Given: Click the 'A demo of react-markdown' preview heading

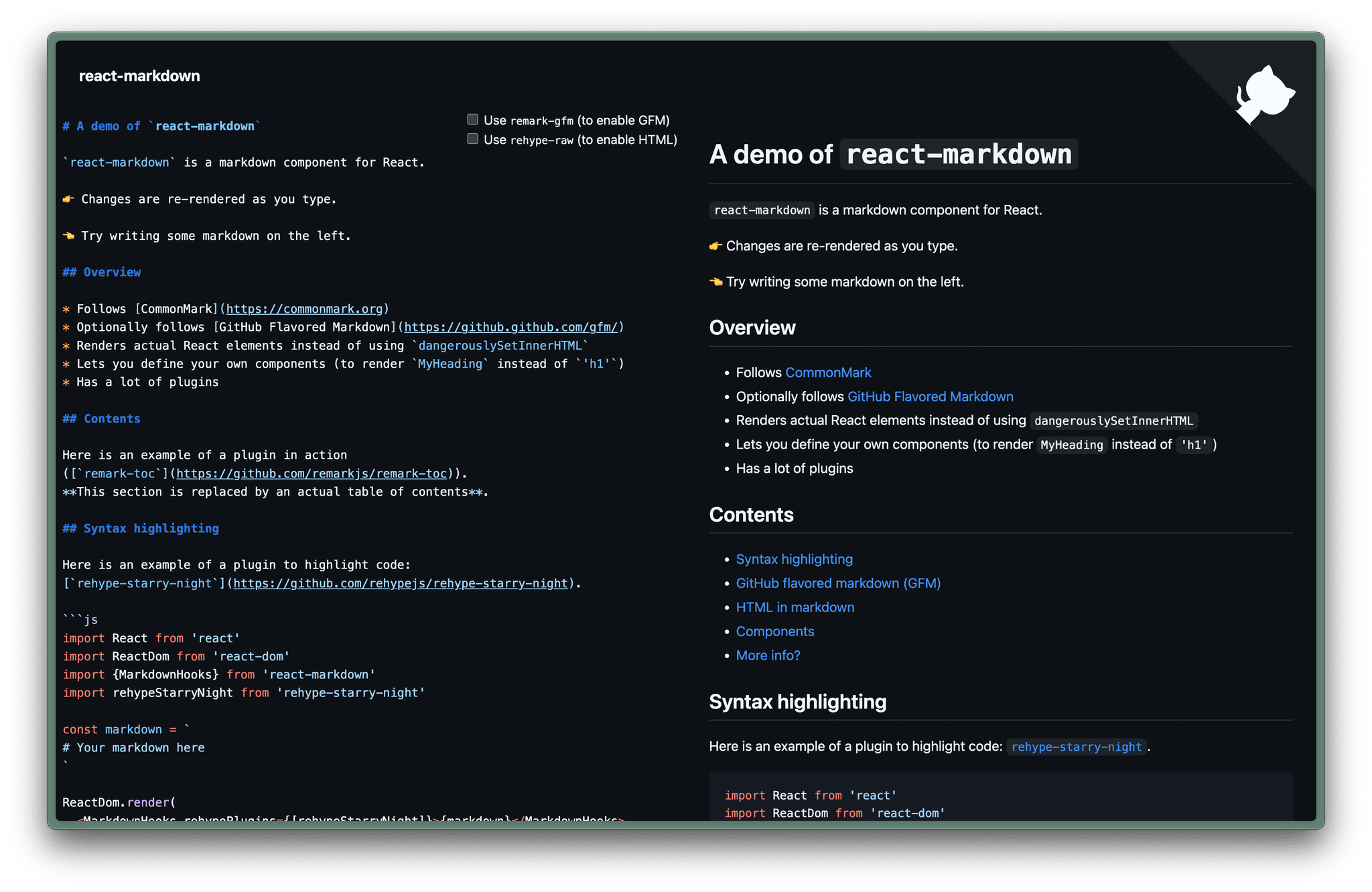Looking at the screenshot, I should (894, 154).
